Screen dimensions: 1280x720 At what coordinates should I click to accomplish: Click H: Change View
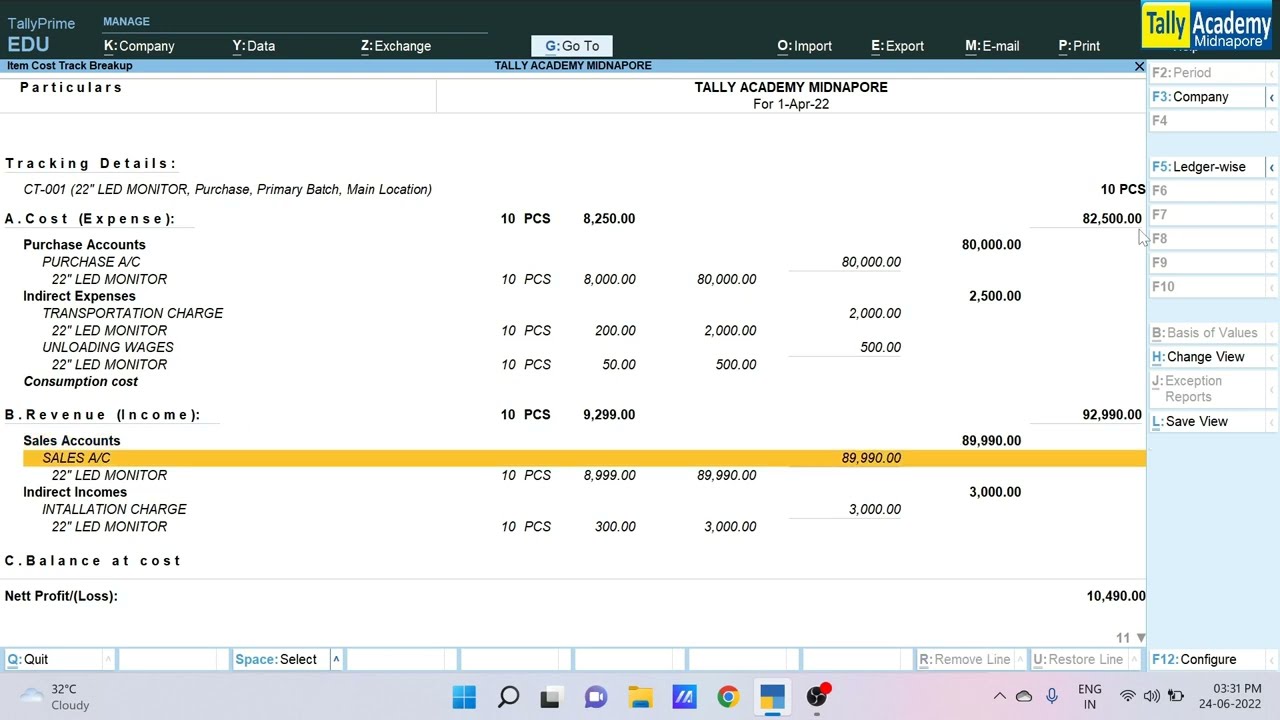click(1207, 357)
